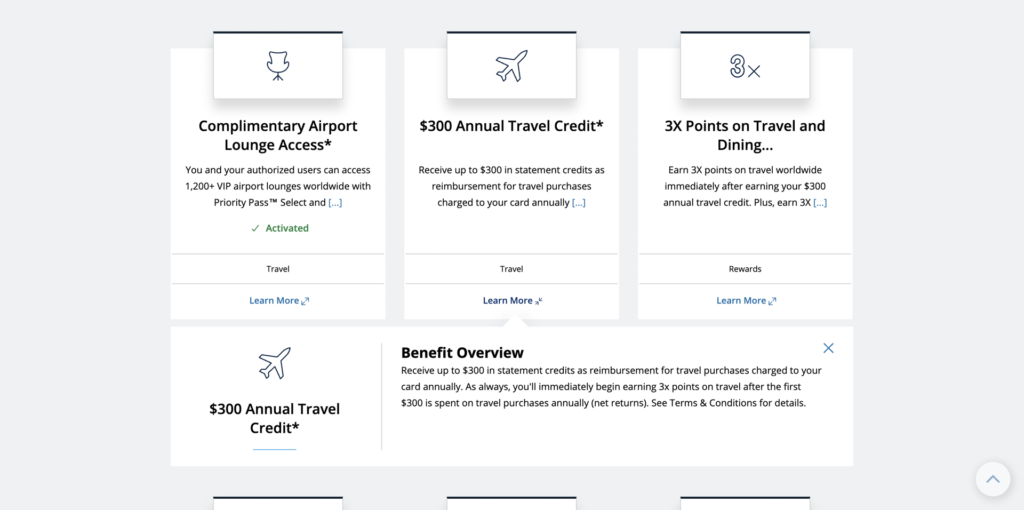Expand the ellipsis in 3X Points description
The width and height of the screenshot is (1024, 510).
coord(820,202)
